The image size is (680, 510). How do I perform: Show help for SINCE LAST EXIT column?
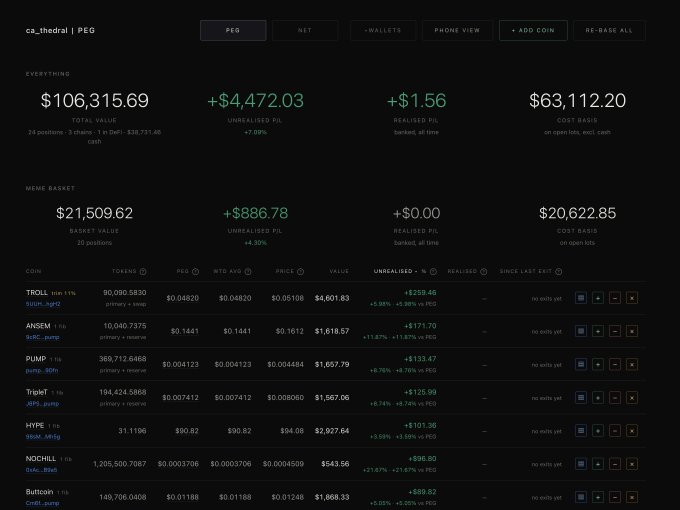coord(559,271)
